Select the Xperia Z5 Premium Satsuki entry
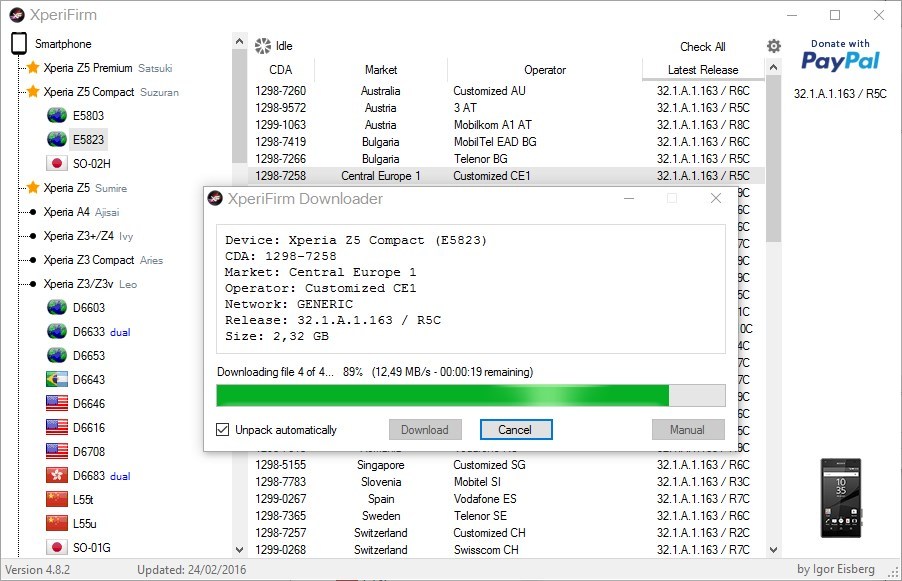This screenshot has width=902, height=581. [x=108, y=68]
